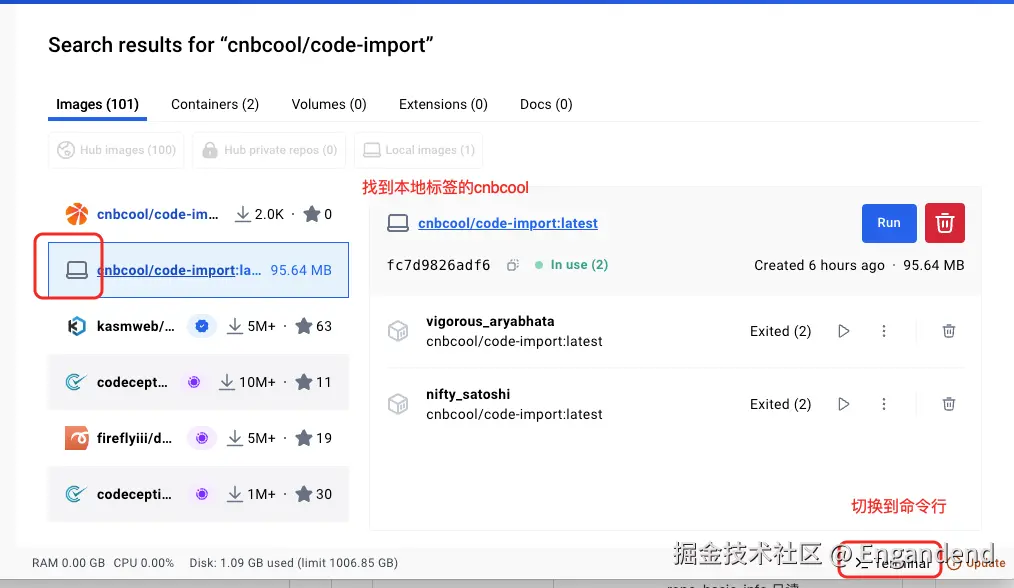This screenshot has height=588, width=1014.
Task: Click the star icon on kasmweb row
Action: pos(303,325)
